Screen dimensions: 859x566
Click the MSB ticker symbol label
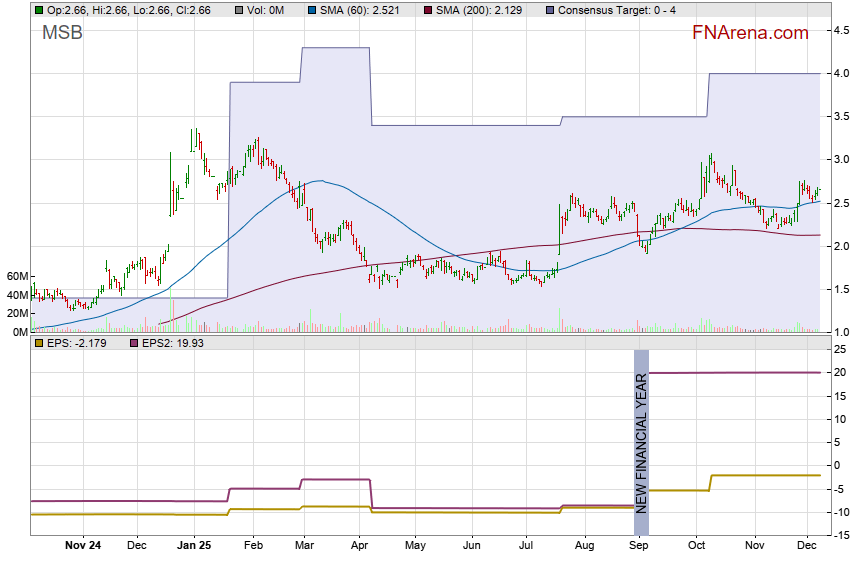click(62, 33)
